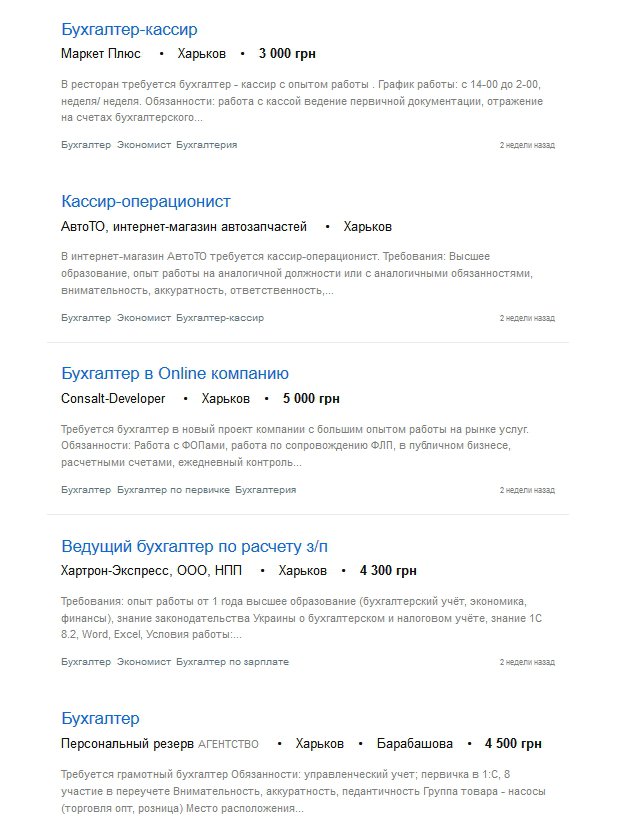Open the Бухгалтер vacancy from Персональный резерв

coord(100,719)
